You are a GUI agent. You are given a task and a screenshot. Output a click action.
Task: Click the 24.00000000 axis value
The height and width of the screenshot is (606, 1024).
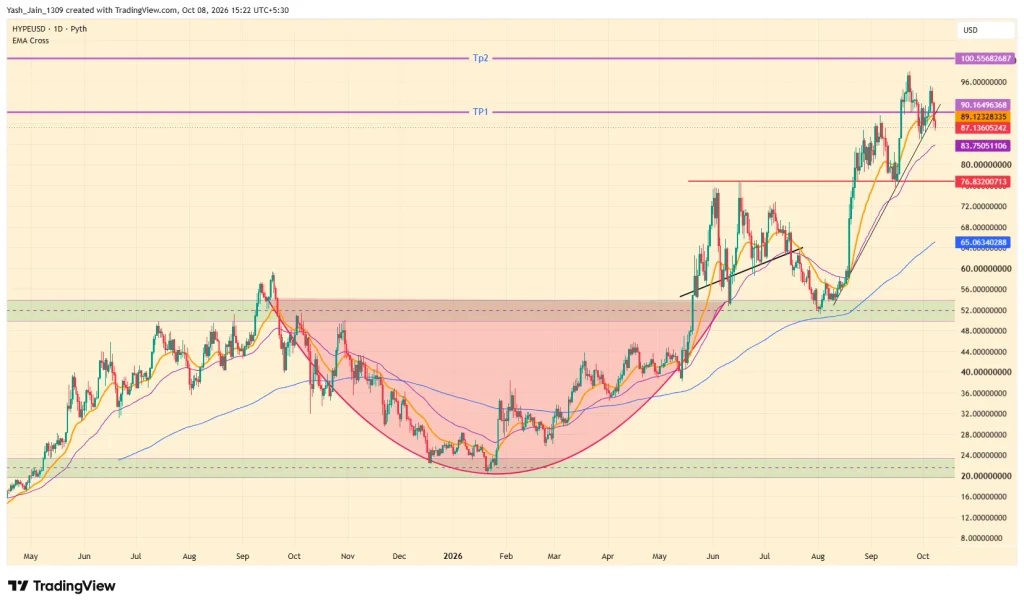[x=985, y=455]
